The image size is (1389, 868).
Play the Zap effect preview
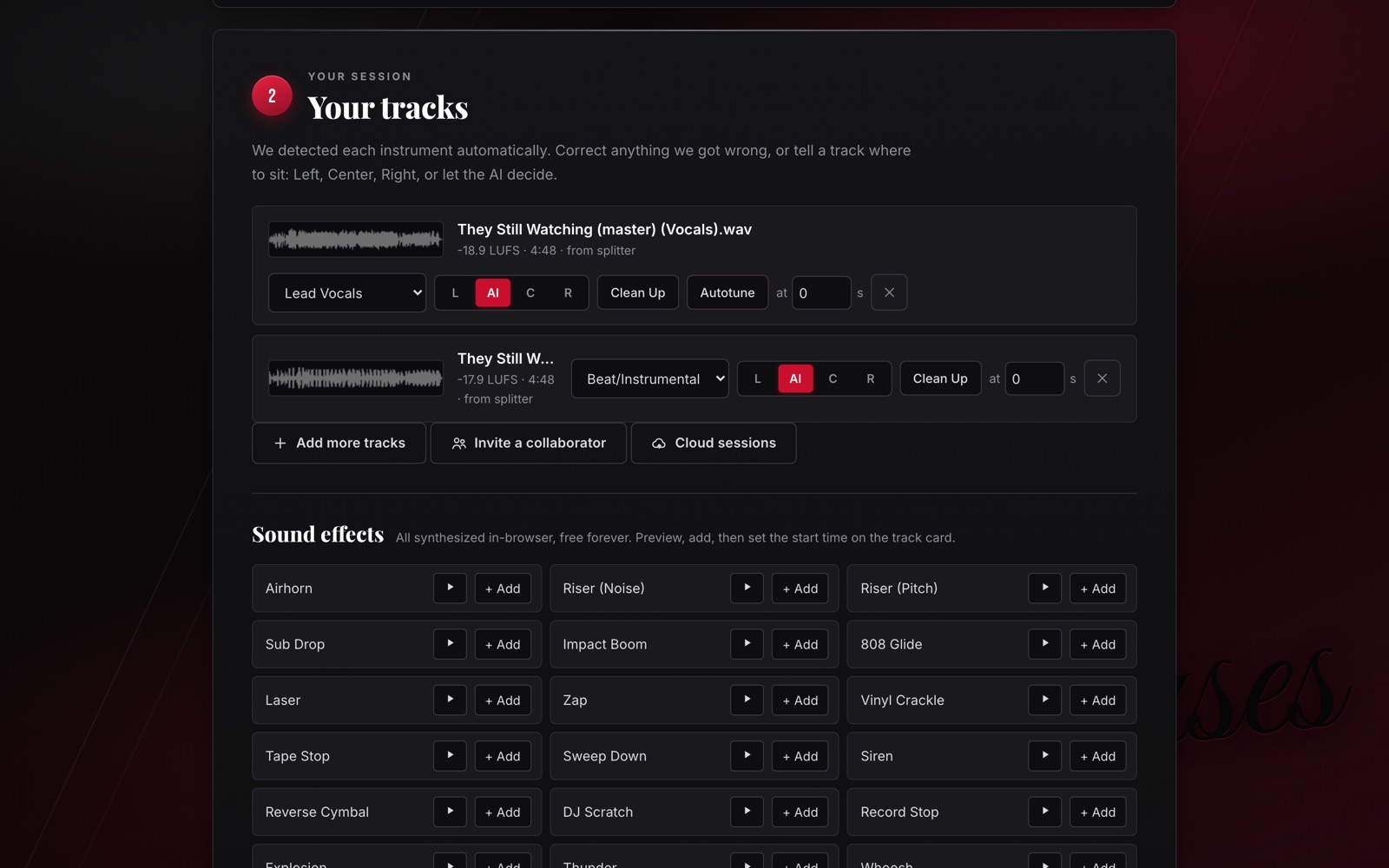747,700
